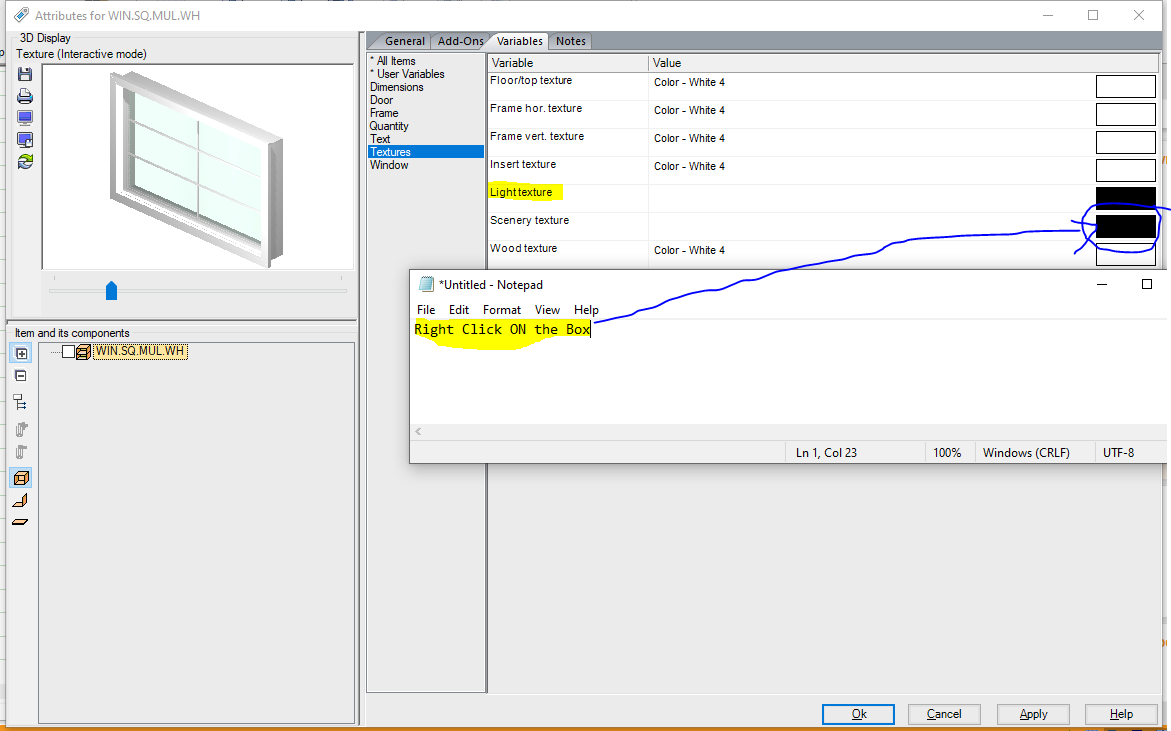
Task: Click the expand-all plus icon in components panel
Action: (21, 353)
